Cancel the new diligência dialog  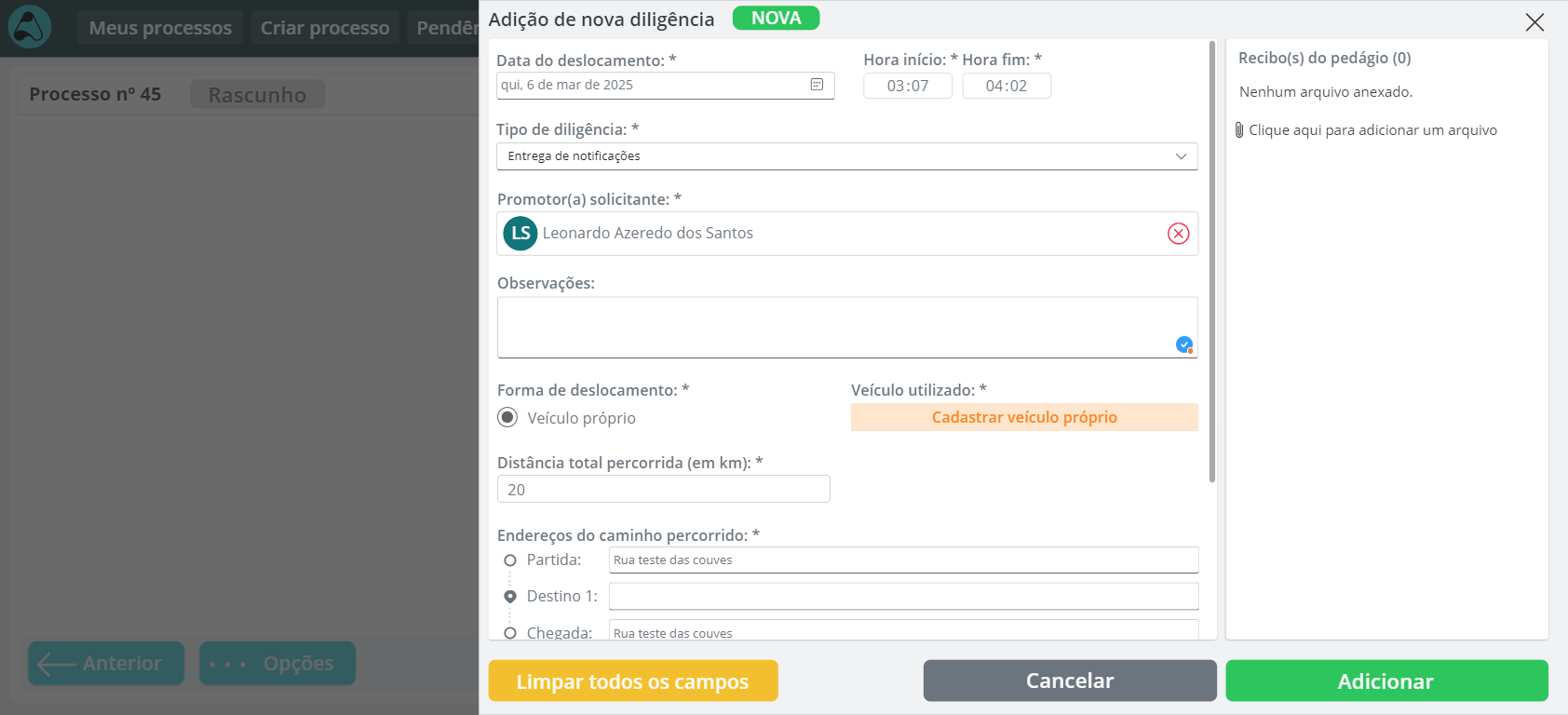point(1070,681)
